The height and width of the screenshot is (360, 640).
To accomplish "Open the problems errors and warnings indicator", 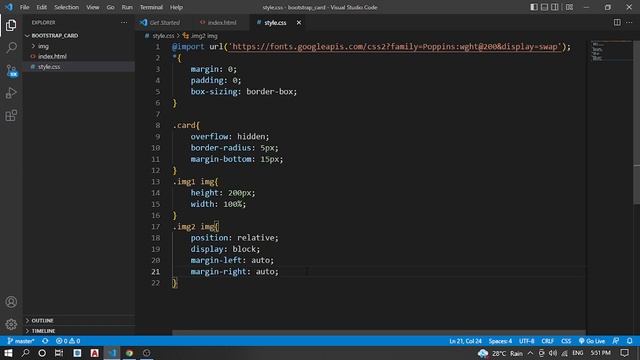I will (x=68, y=341).
